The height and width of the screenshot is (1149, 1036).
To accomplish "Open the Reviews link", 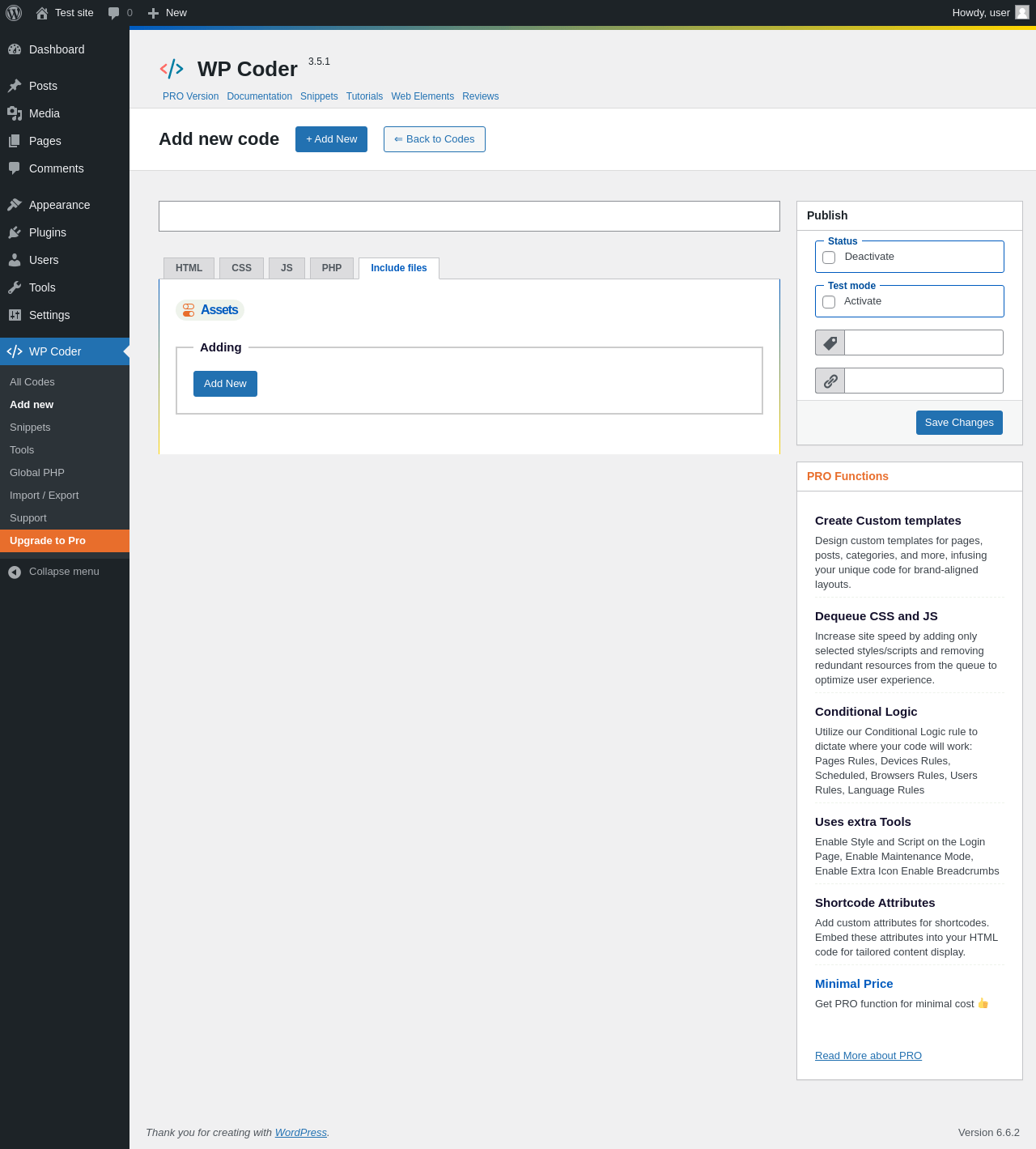I will (480, 96).
